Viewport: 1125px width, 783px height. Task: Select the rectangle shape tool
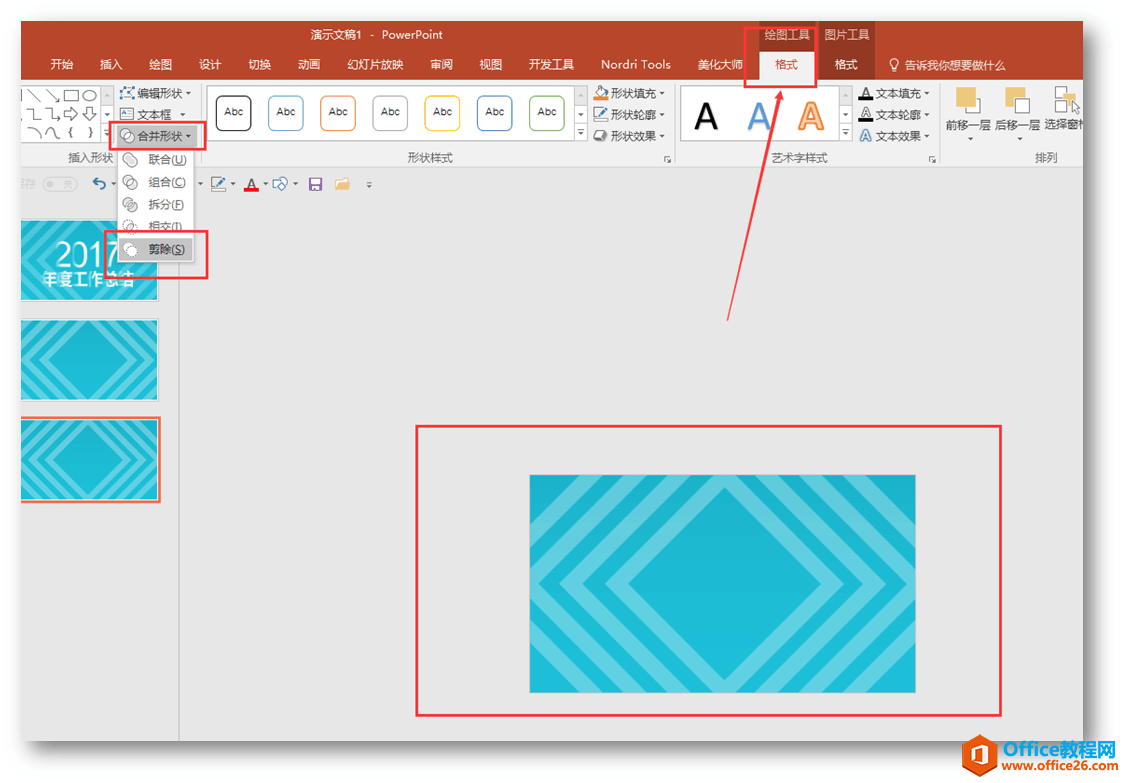click(x=70, y=95)
